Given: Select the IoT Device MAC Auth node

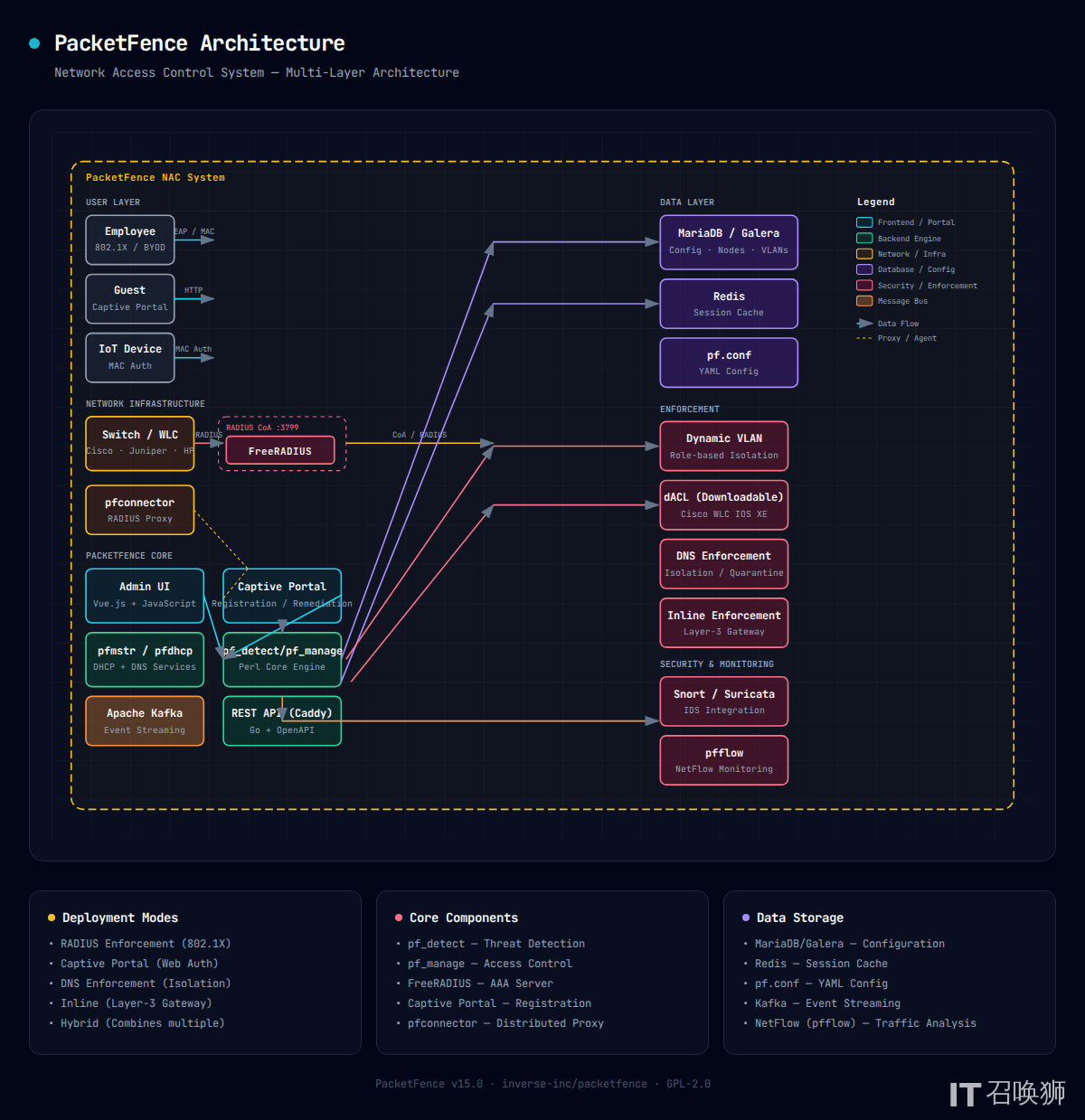Looking at the screenshot, I should [x=130, y=357].
